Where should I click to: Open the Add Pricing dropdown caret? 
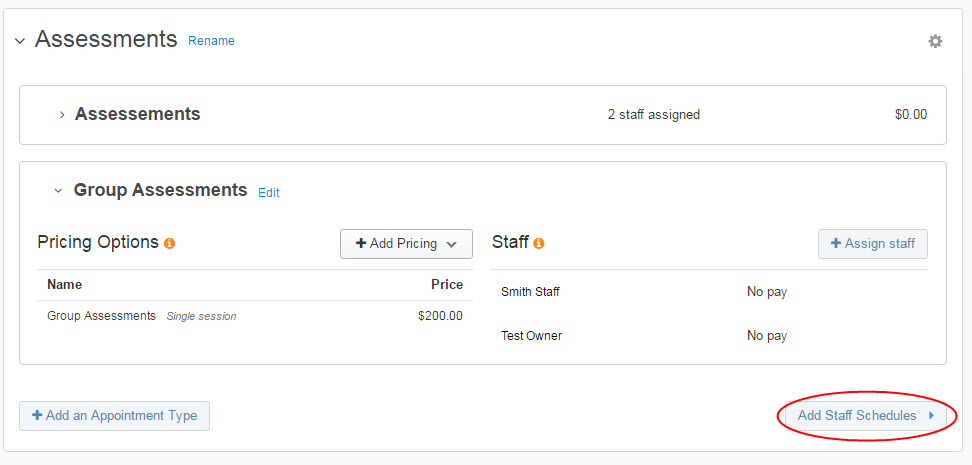tap(451, 244)
